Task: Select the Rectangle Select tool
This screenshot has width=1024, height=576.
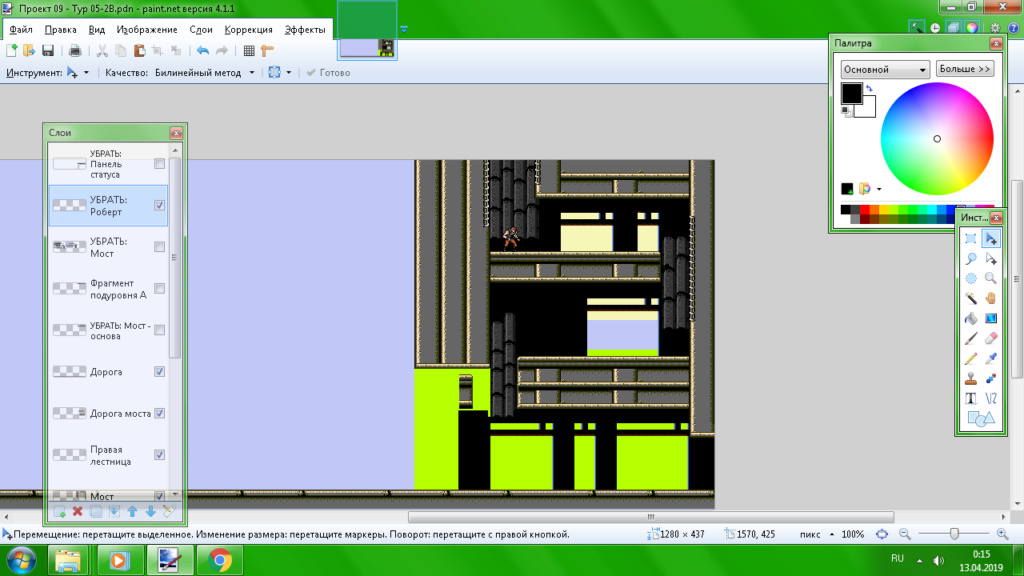Action: pyautogui.click(x=970, y=239)
